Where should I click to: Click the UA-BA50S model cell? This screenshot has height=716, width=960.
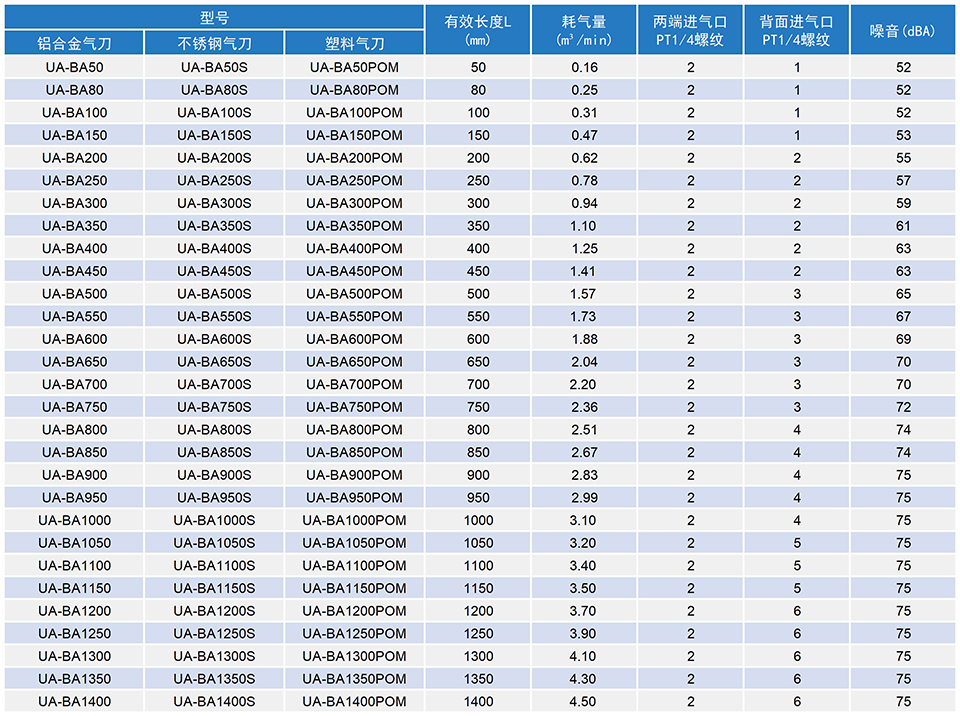214,67
